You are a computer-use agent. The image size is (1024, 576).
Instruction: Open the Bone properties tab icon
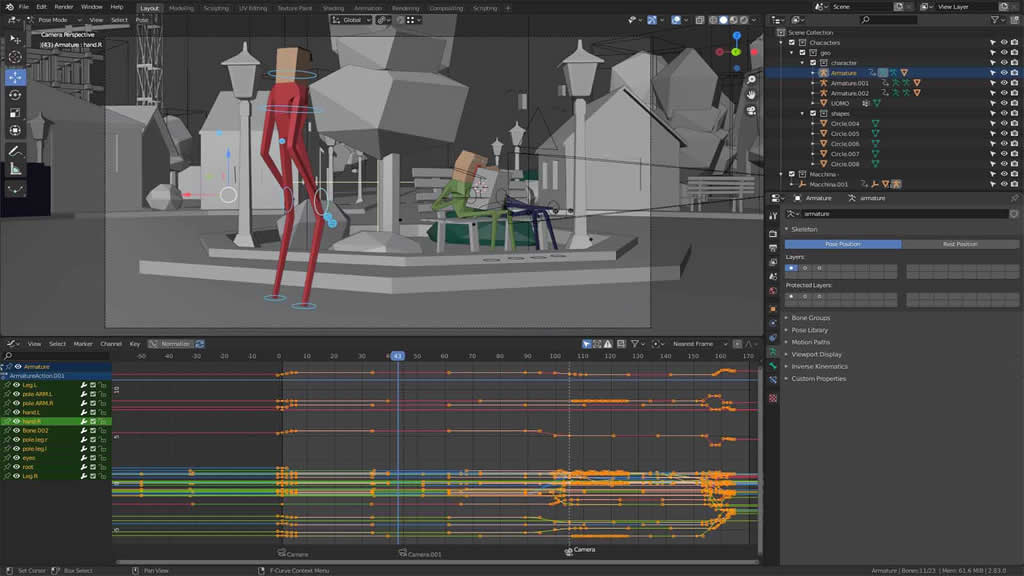tap(773, 366)
